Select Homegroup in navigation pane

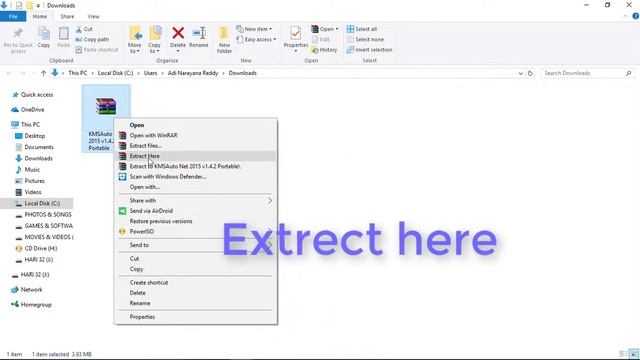(x=32, y=305)
